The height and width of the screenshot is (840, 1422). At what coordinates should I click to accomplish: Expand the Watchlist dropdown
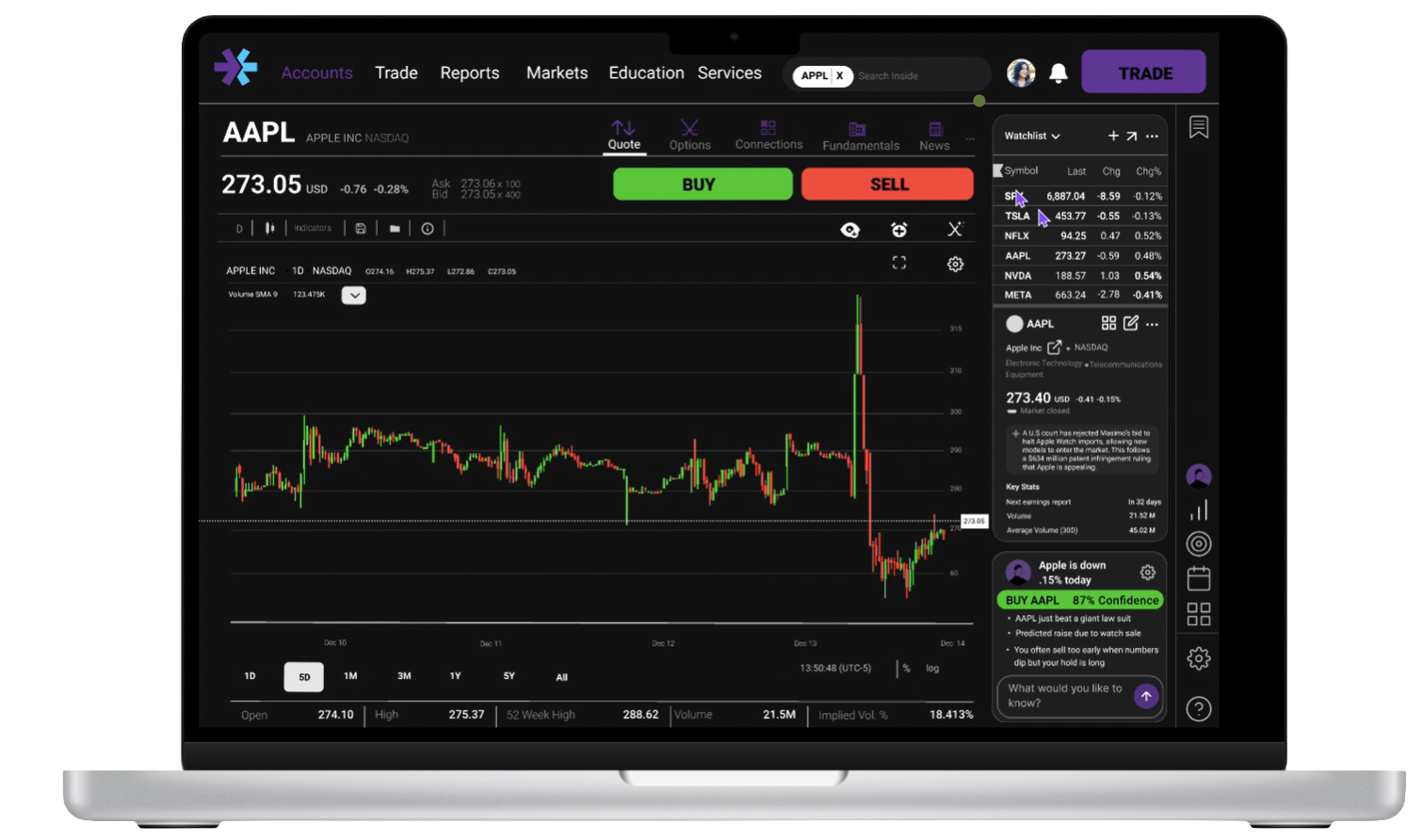click(1032, 136)
